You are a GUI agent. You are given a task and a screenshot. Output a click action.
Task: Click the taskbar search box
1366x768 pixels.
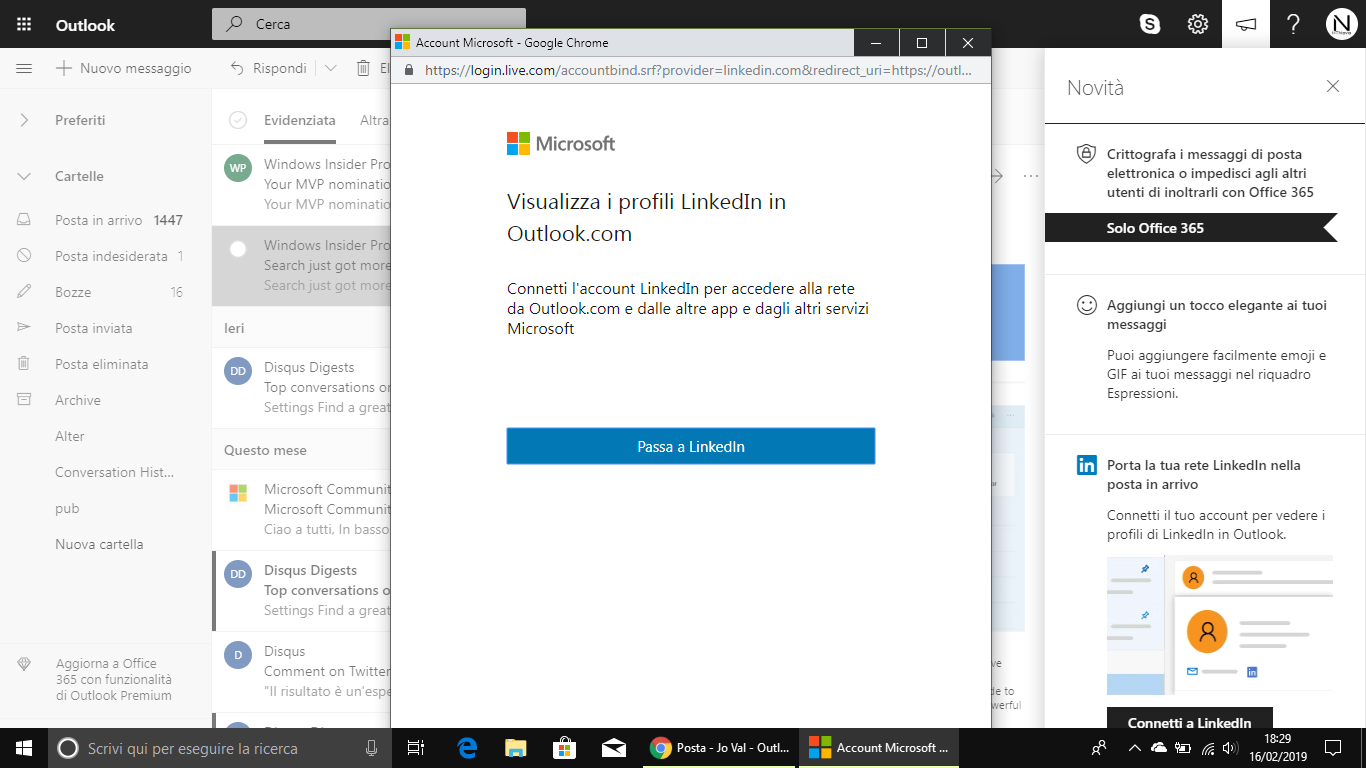point(220,747)
